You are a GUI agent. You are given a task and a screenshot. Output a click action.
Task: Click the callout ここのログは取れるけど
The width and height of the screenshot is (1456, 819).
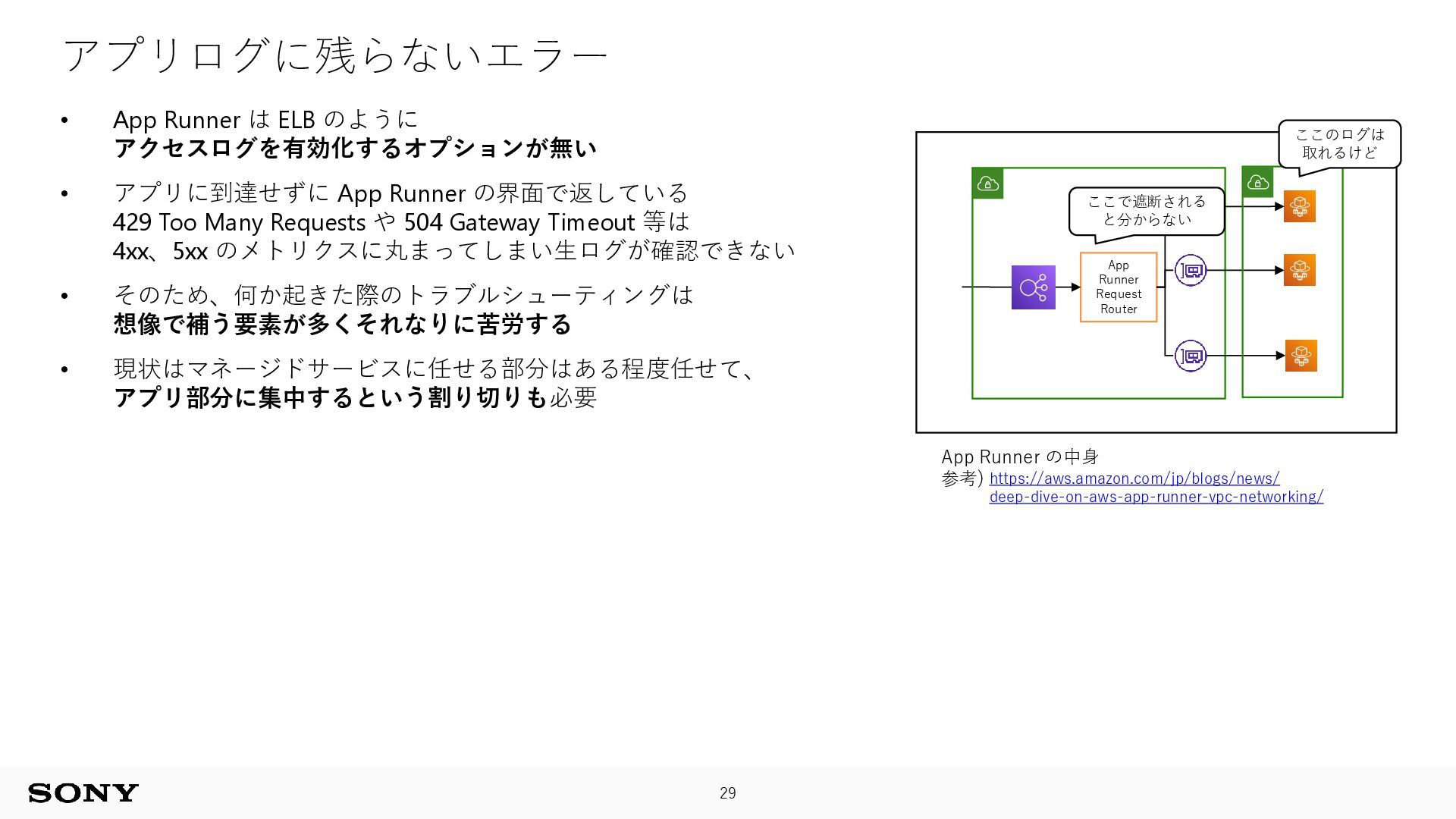coord(1339,143)
